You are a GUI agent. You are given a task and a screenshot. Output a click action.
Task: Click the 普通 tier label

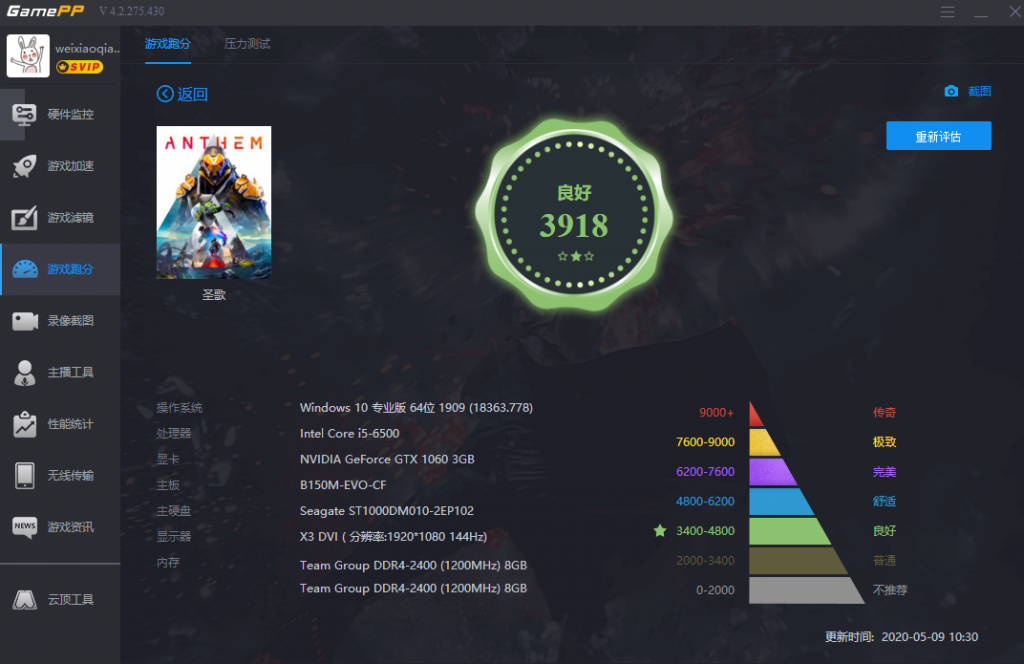coord(884,560)
